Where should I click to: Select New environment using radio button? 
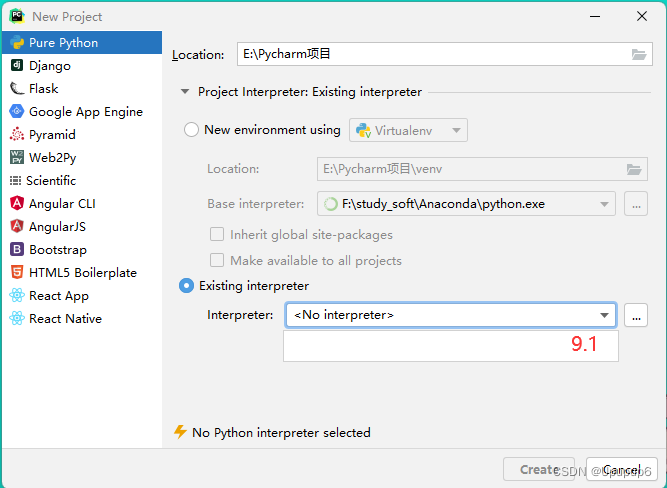point(191,130)
